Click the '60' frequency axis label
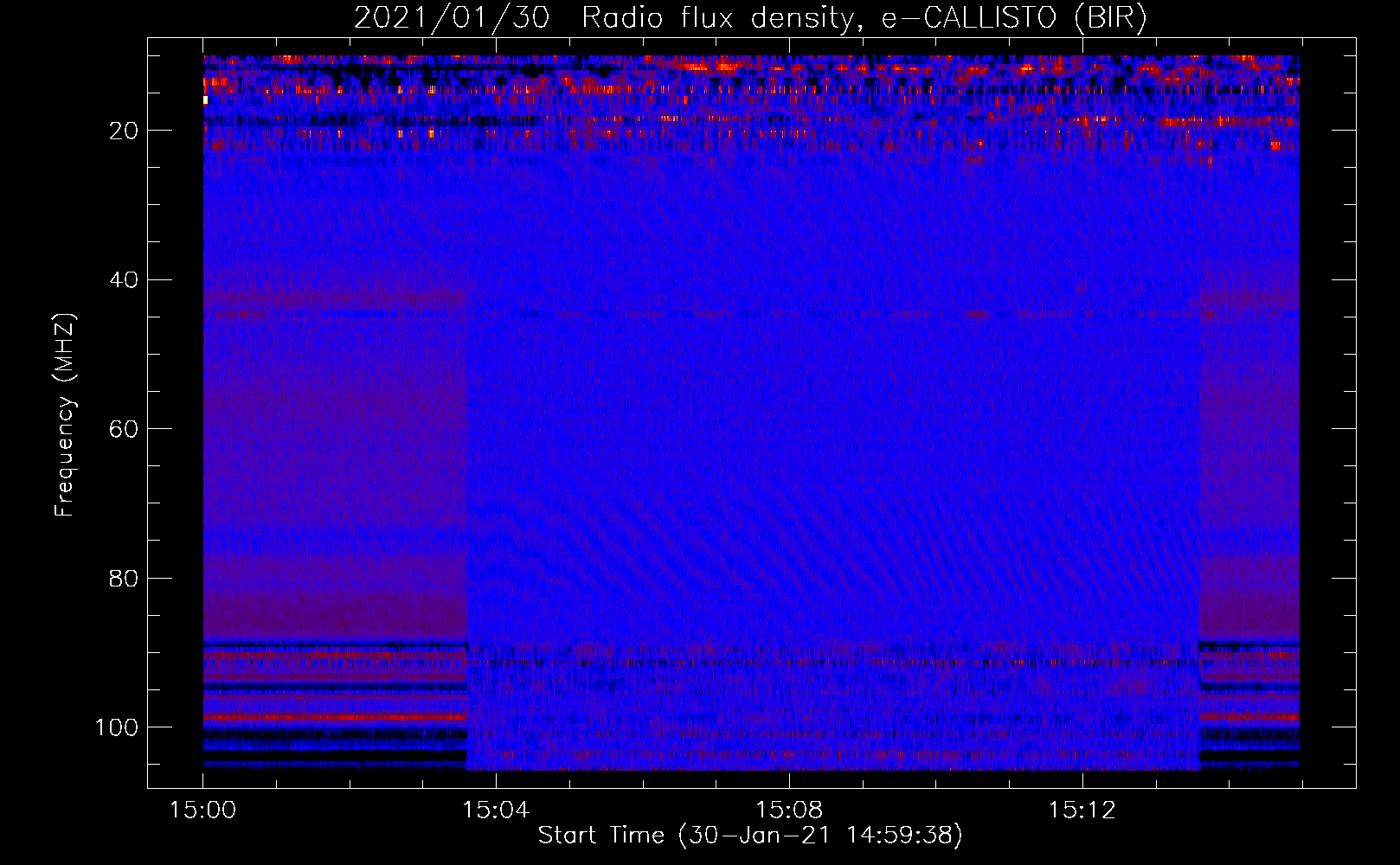The width and height of the screenshot is (1400, 865). tap(124, 429)
